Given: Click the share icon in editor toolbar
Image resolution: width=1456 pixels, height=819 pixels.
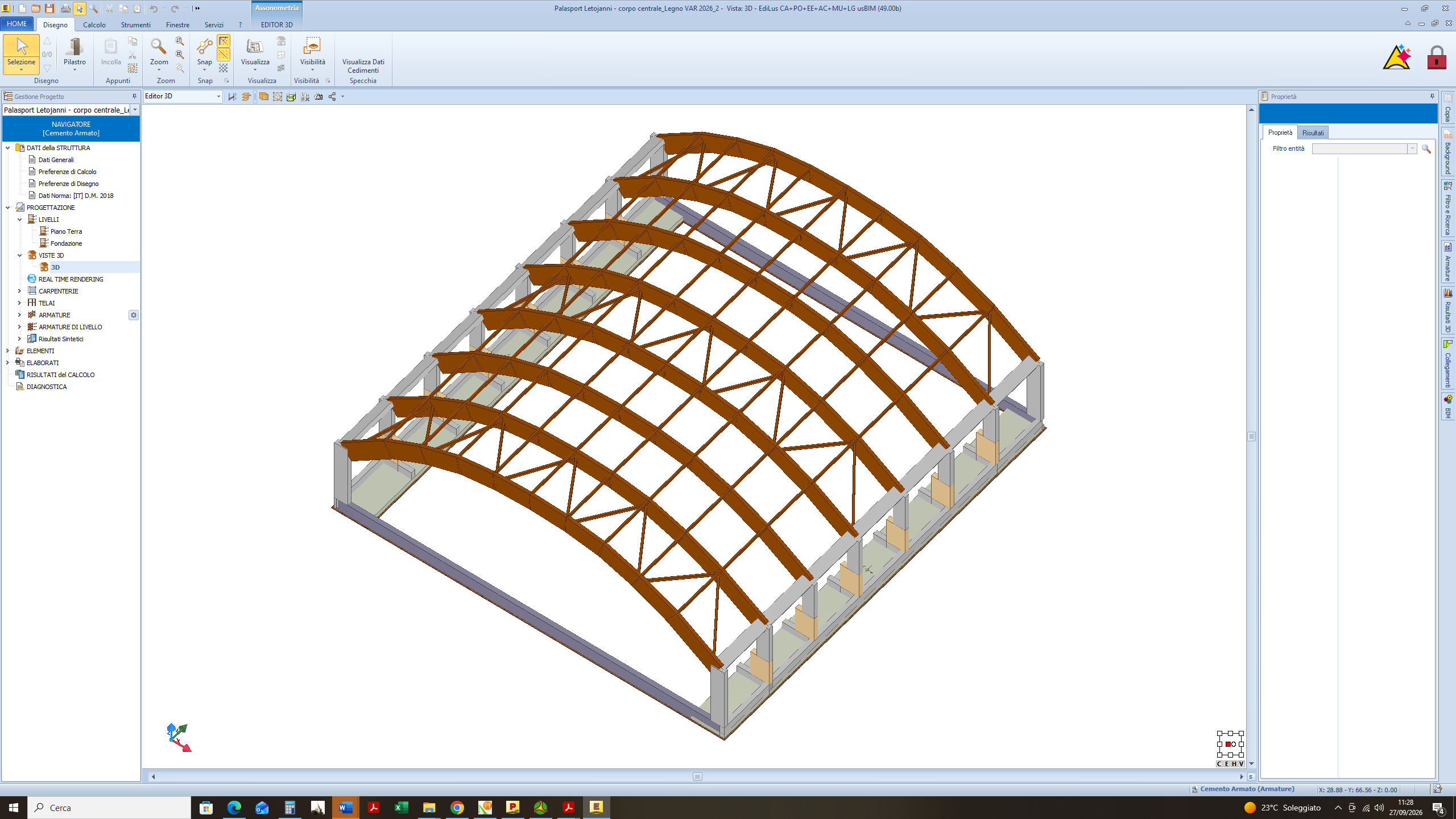Looking at the screenshot, I should pyautogui.click(x=332, y=97).
